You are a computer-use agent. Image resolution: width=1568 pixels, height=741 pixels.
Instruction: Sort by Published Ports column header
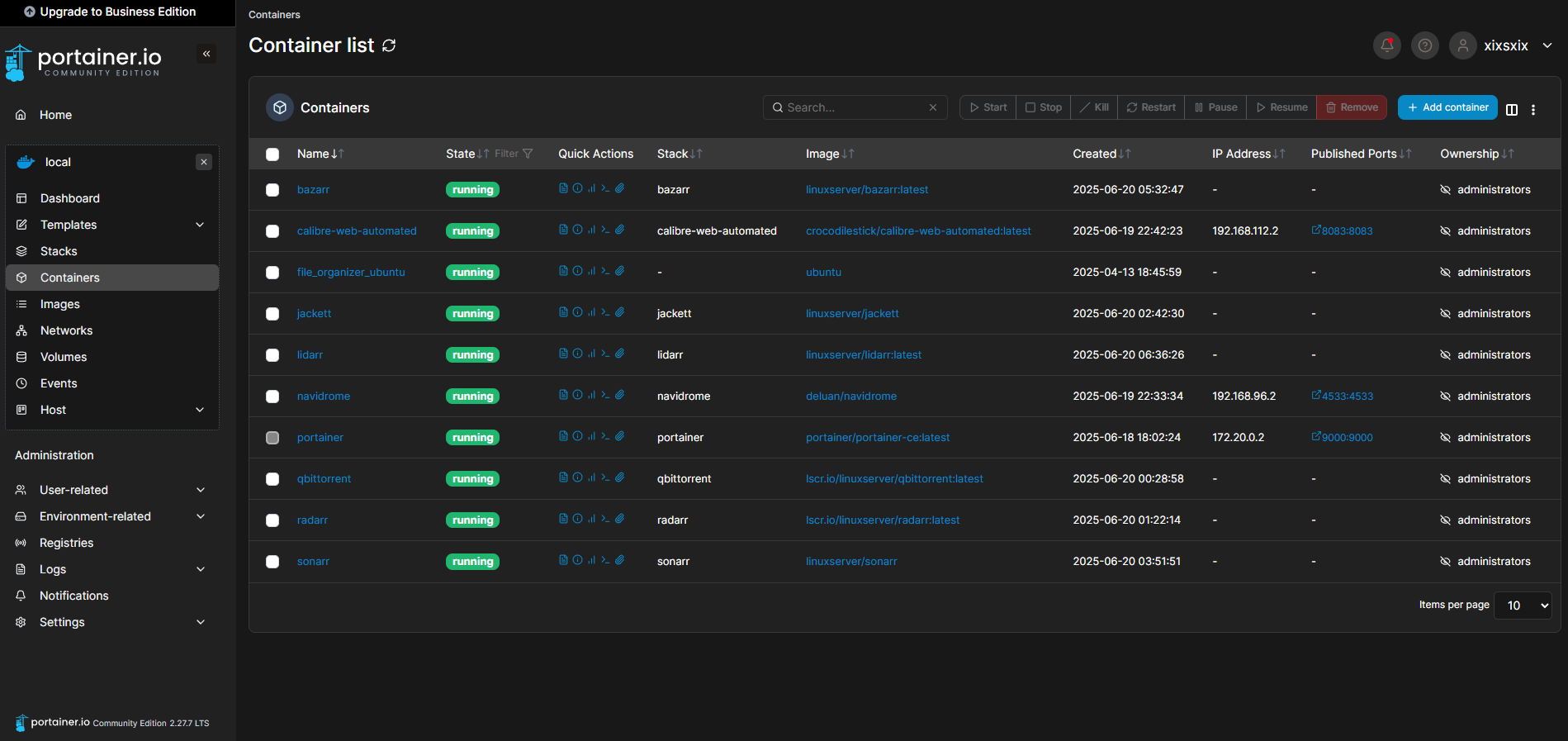1361,154
